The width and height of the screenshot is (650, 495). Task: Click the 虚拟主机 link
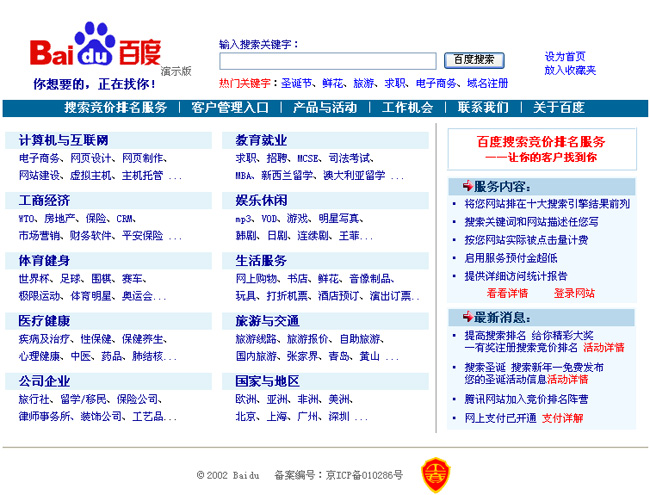coord(90,176)
